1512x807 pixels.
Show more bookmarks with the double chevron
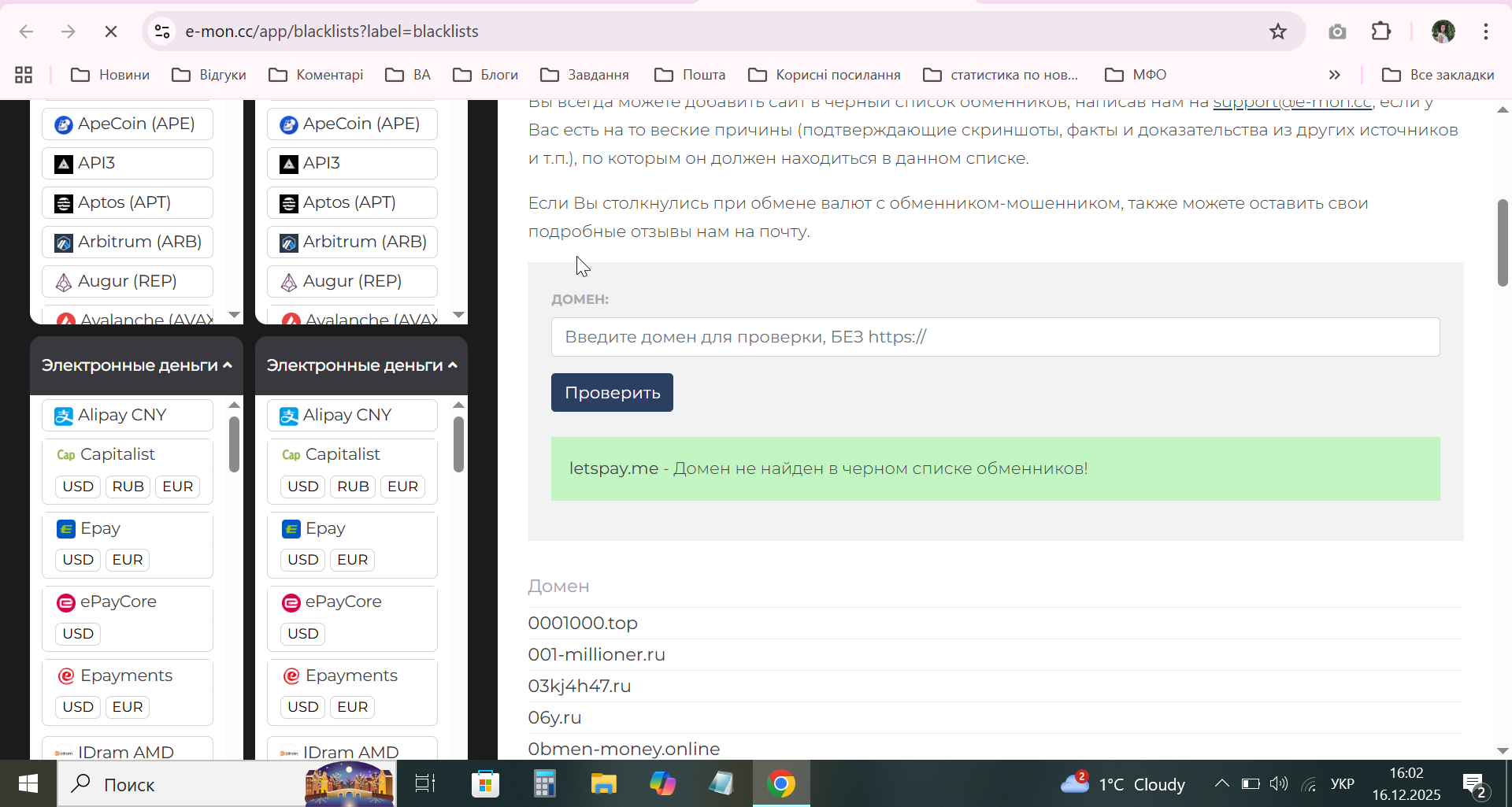(1334, 75)
